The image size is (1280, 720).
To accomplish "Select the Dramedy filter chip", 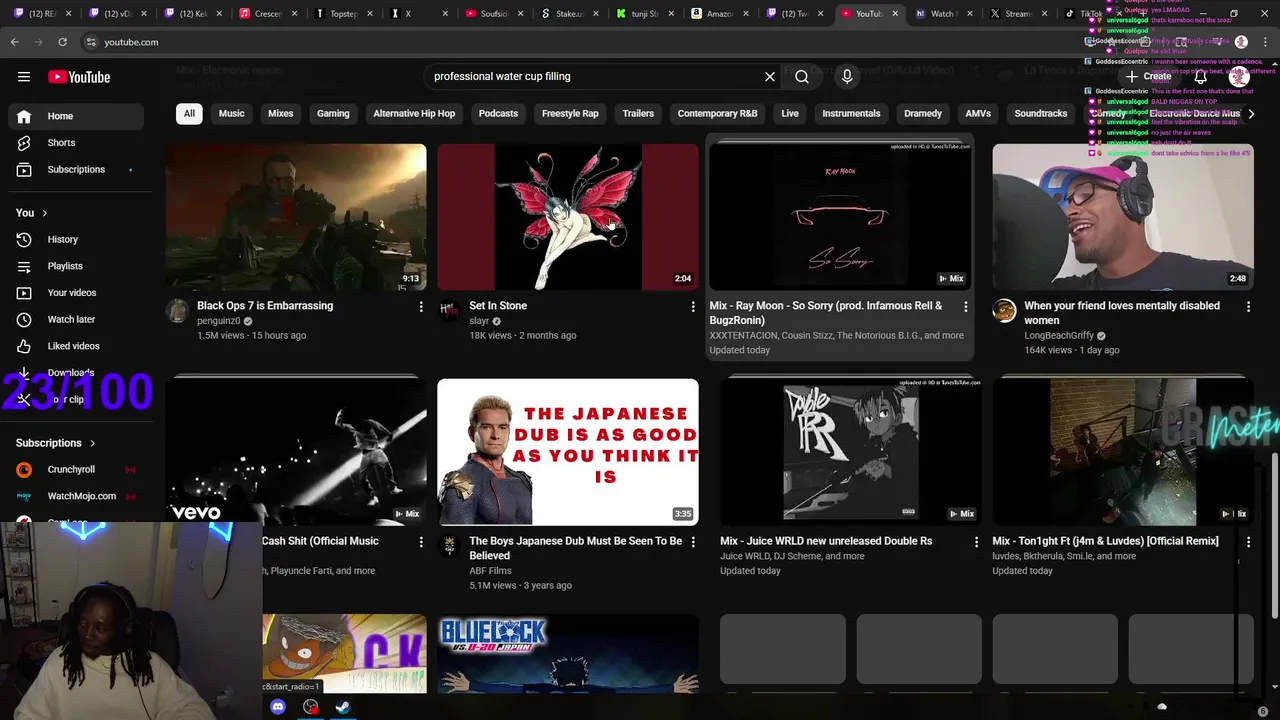I will 923,113.
